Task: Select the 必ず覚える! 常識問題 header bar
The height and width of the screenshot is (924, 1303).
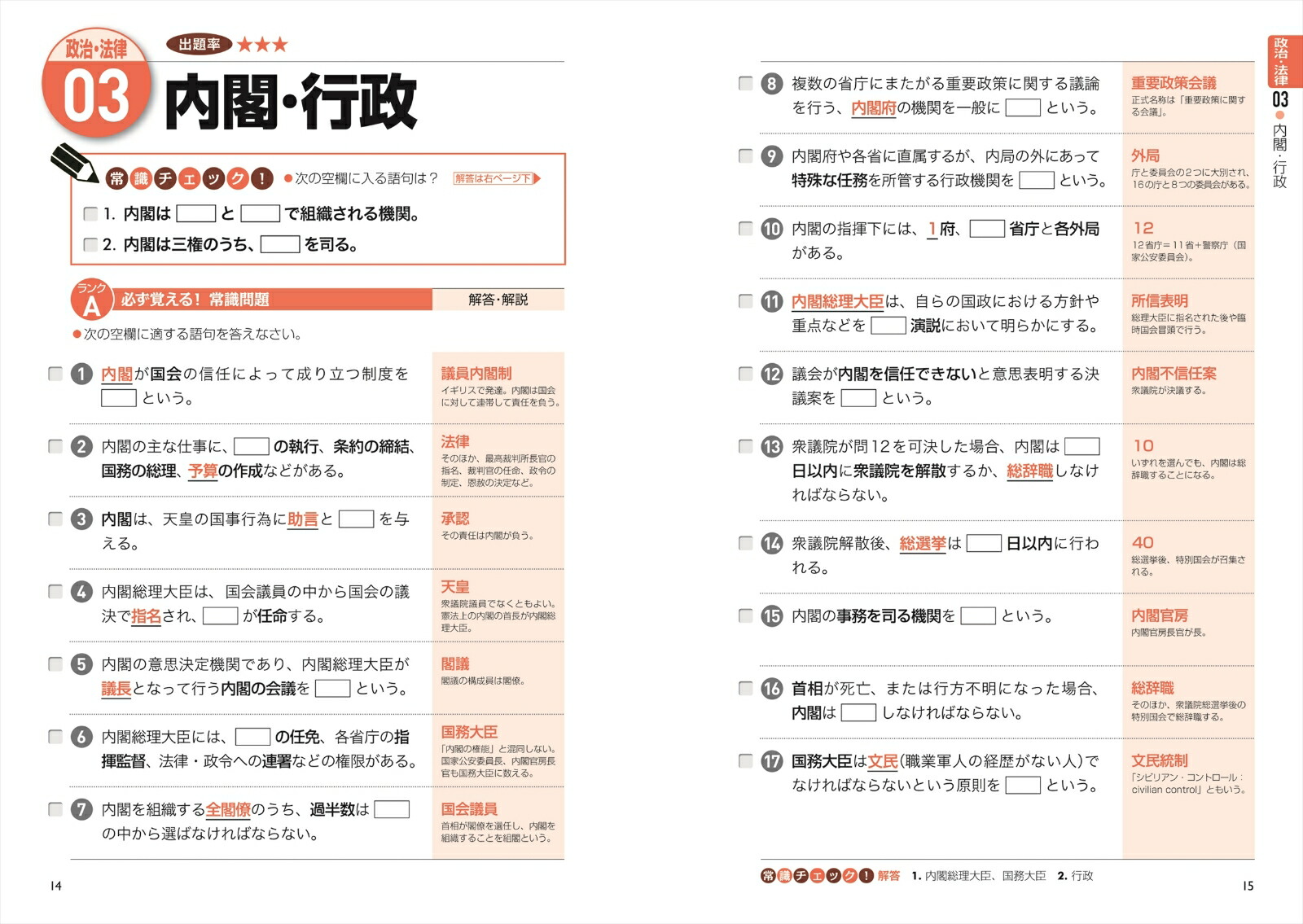Action: pos(274,300)
